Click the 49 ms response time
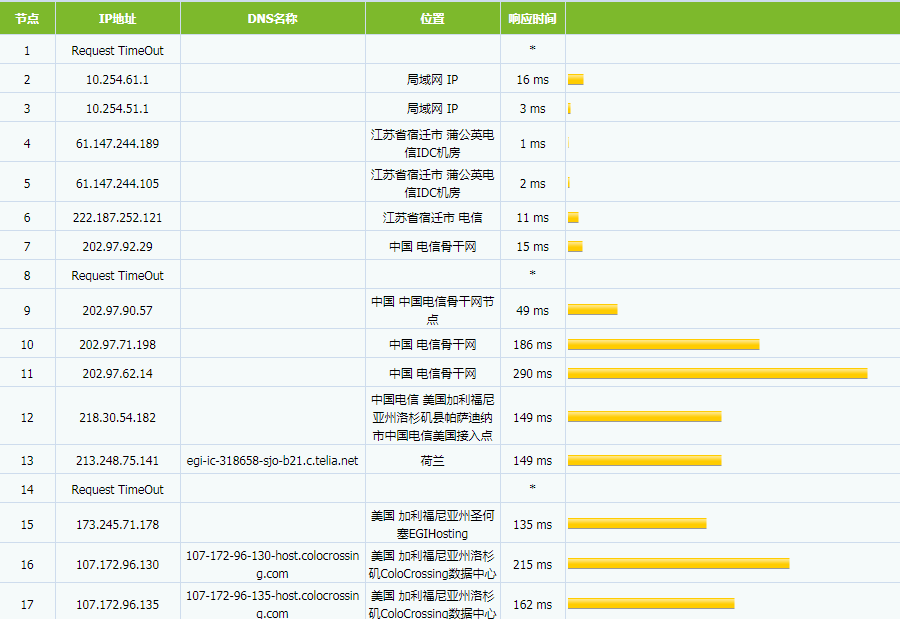 [x=532, y=311]
